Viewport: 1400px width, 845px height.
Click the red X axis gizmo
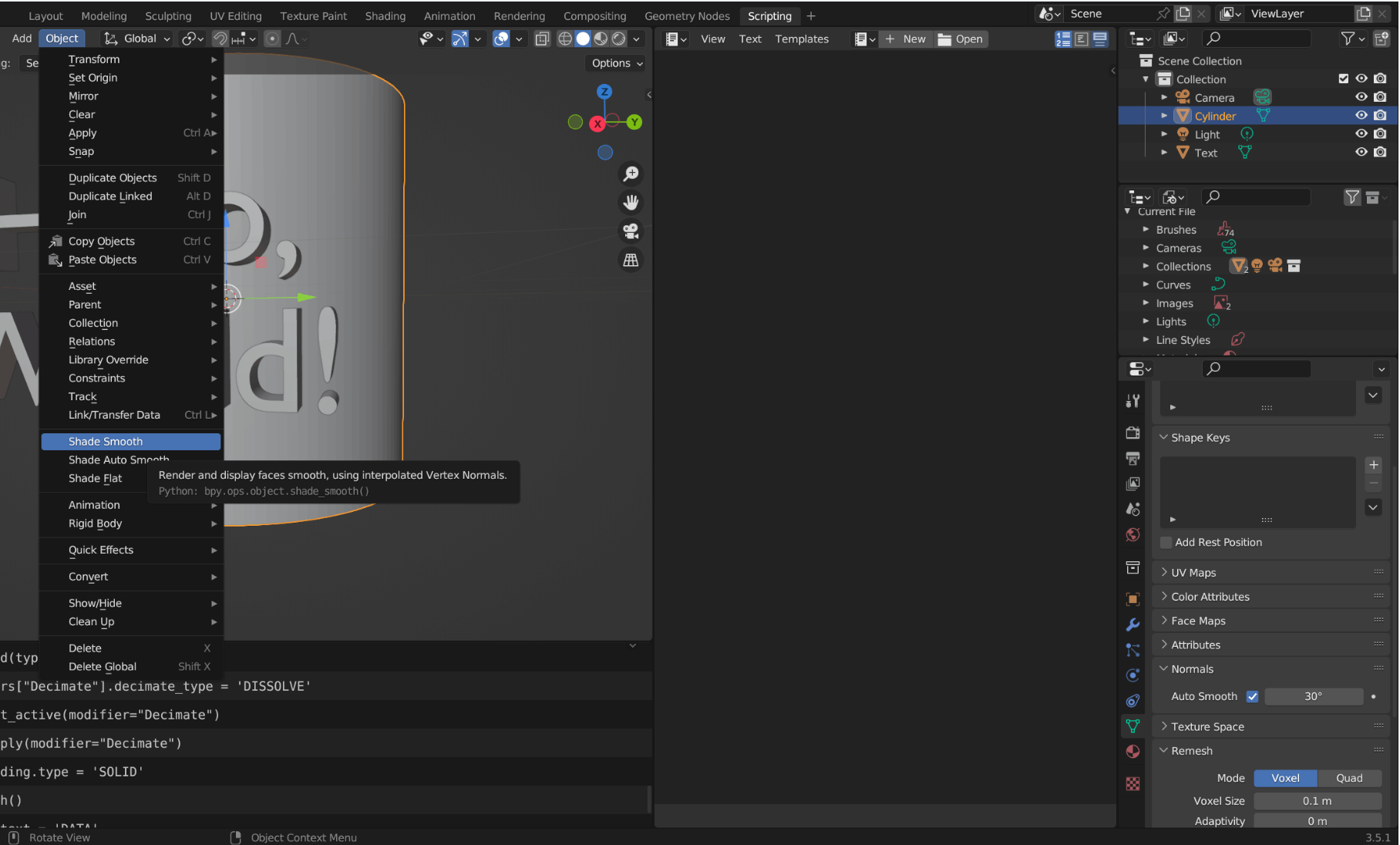pyautogui.click(x=597, y=123)
